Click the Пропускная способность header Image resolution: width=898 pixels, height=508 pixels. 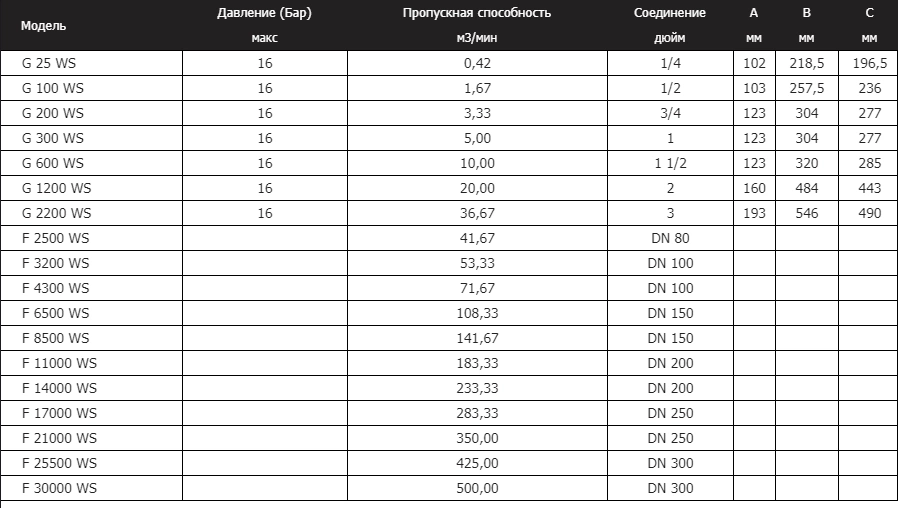pyautogui.click(x=476, y=13)
